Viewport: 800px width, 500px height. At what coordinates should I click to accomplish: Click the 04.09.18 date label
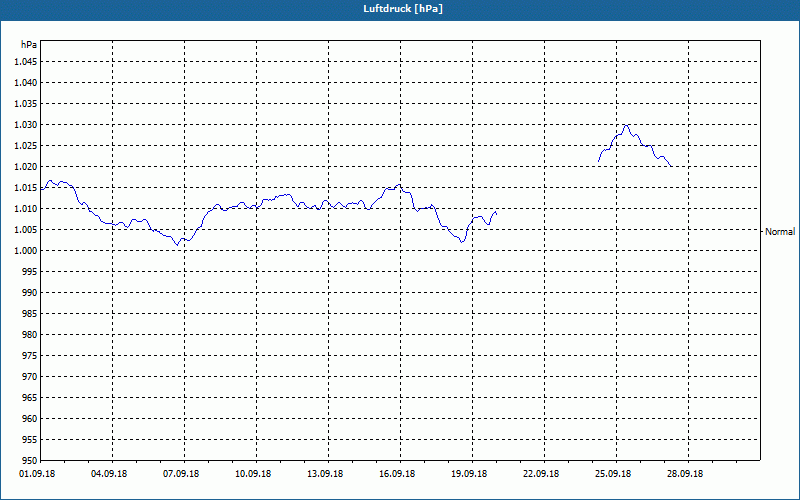(x=109, y=473)
